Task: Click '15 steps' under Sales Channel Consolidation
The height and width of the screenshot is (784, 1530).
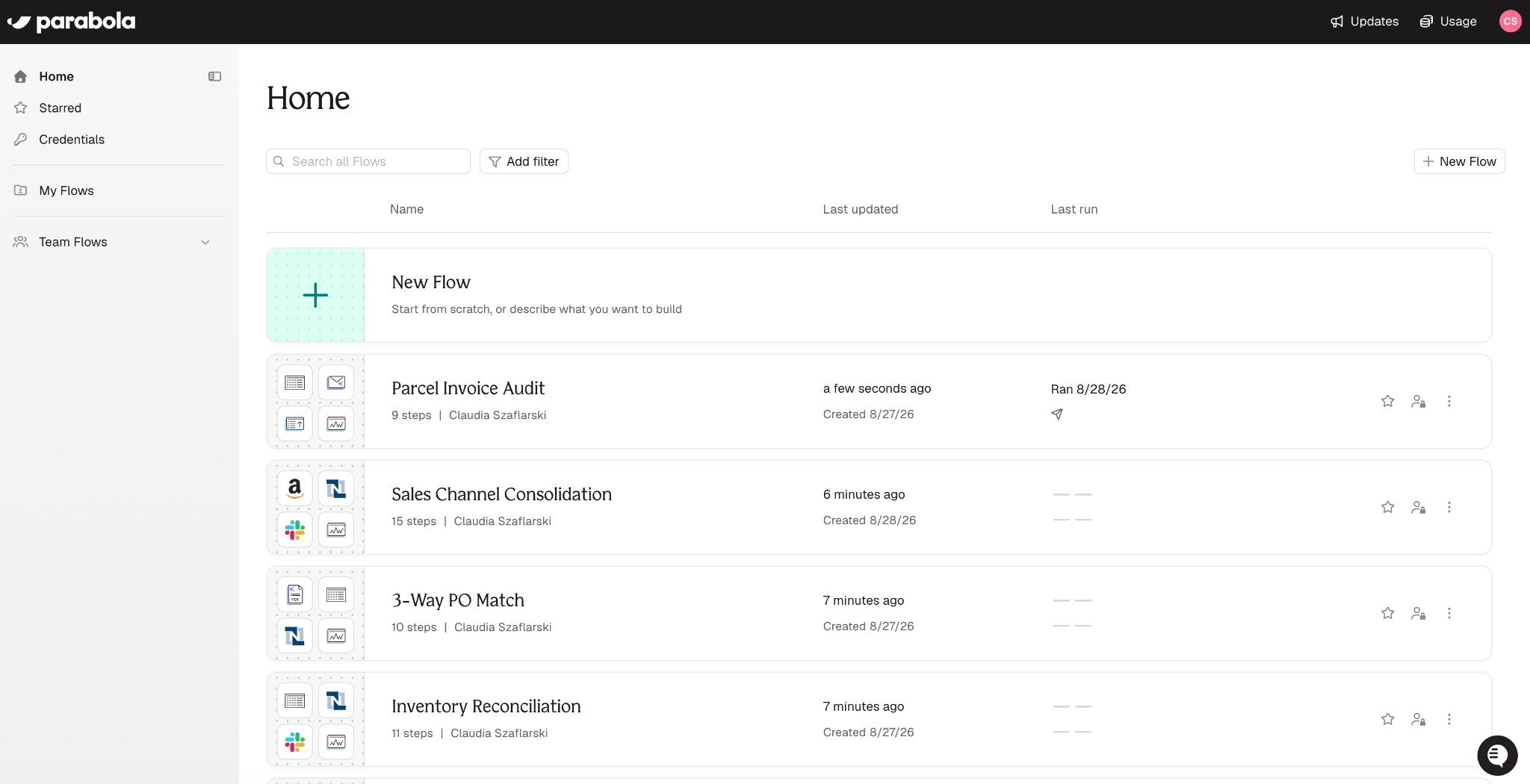Action: pyautogui.click(x=414, y=521)
